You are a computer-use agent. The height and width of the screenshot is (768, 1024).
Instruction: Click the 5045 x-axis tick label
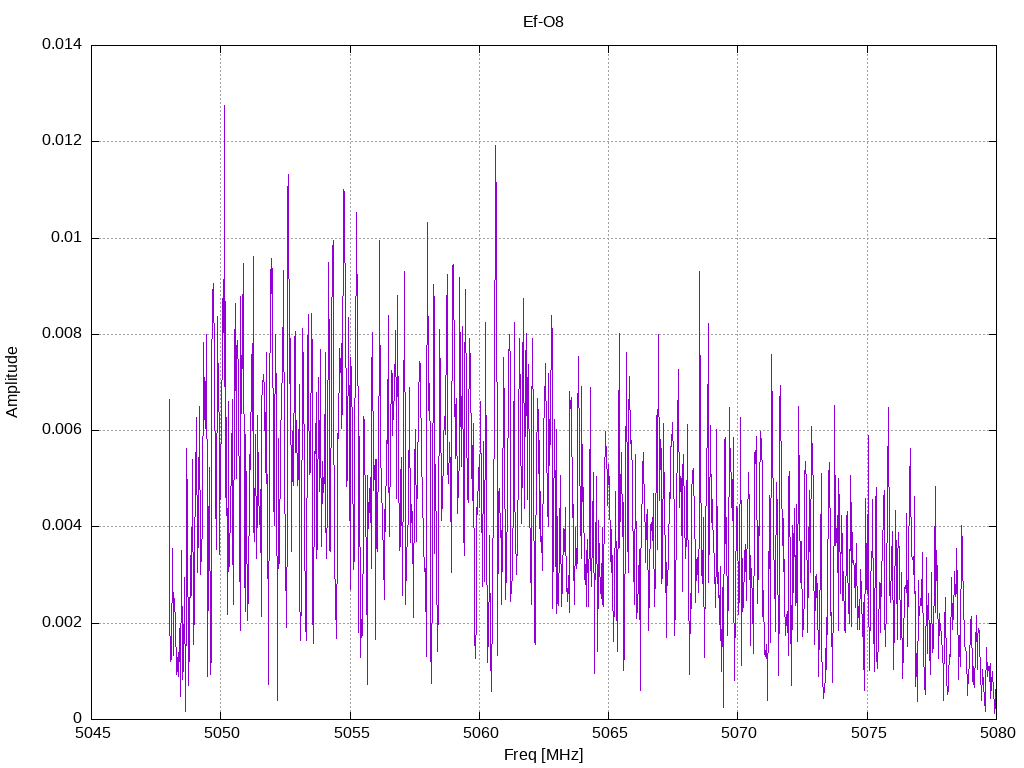92,733
